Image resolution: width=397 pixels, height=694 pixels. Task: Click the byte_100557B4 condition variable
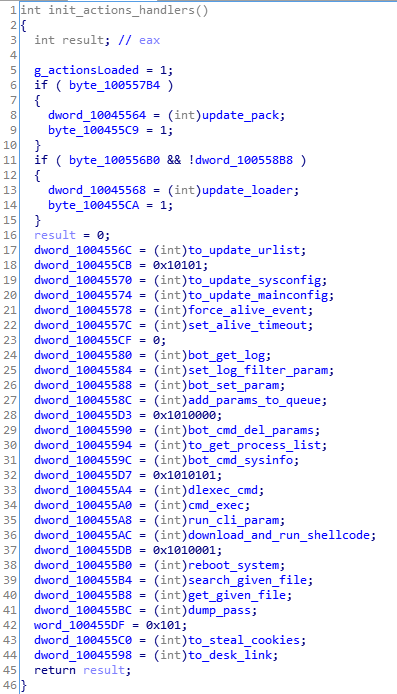[114, 85]
